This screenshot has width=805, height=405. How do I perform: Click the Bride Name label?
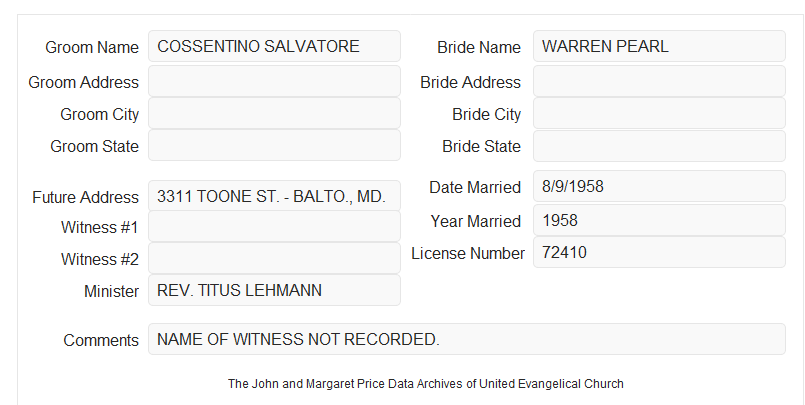(x=479, y=47)
